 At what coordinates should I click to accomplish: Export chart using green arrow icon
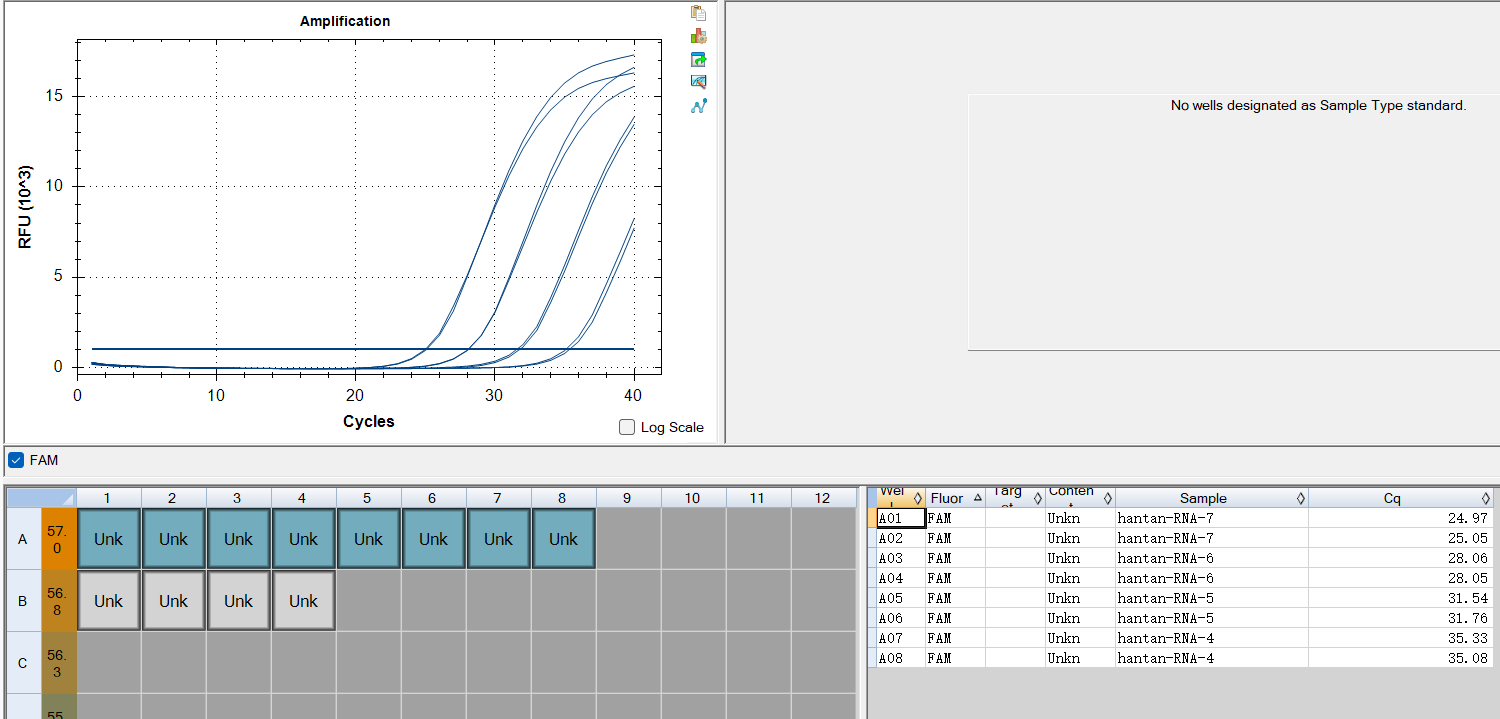click(699, 59)
